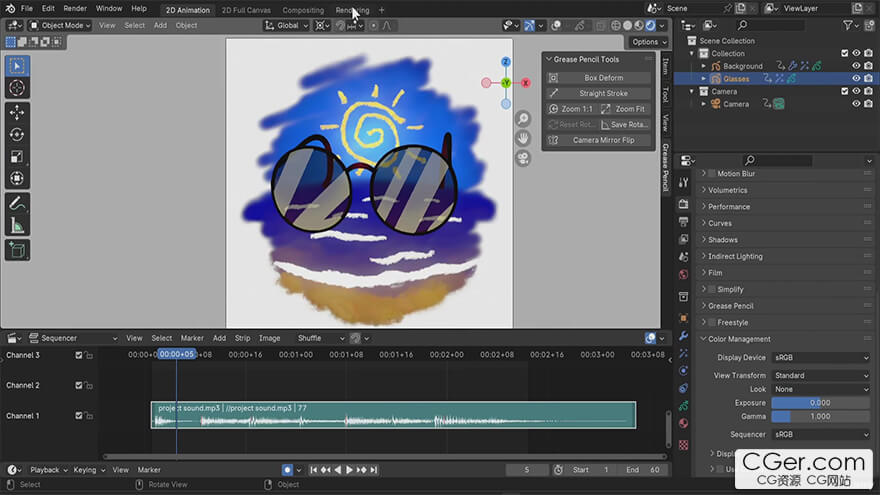
Task: Open the Render menu
Action: 75,8
